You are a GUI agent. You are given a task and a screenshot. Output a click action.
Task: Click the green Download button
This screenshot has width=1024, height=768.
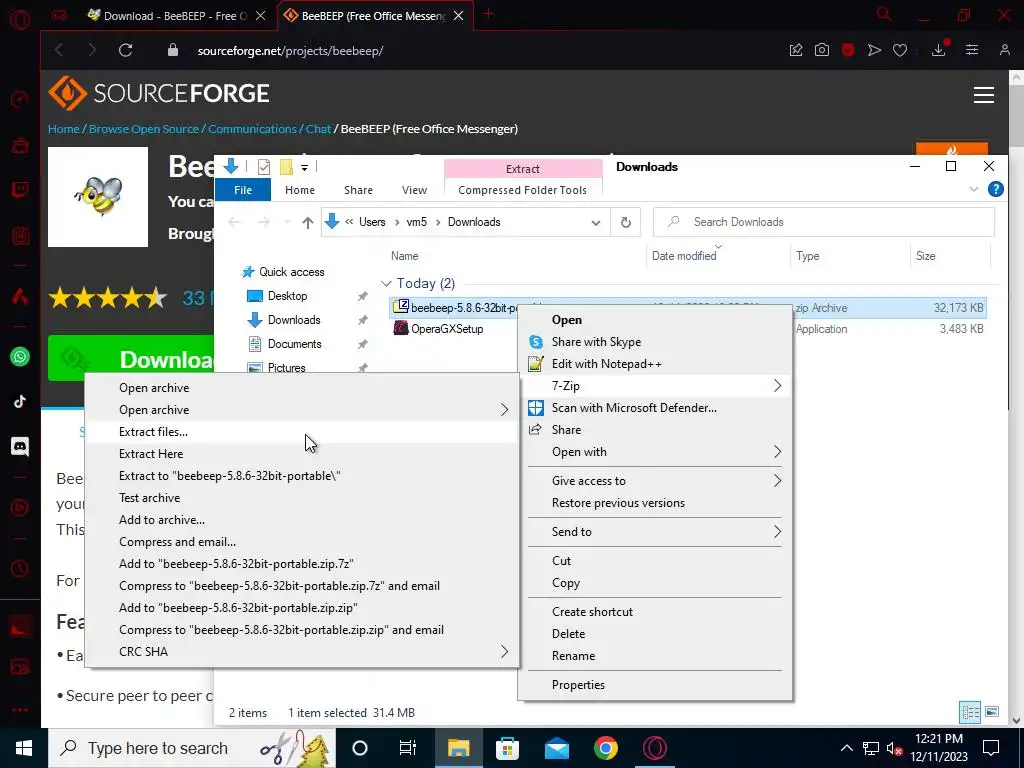[131, 358]
